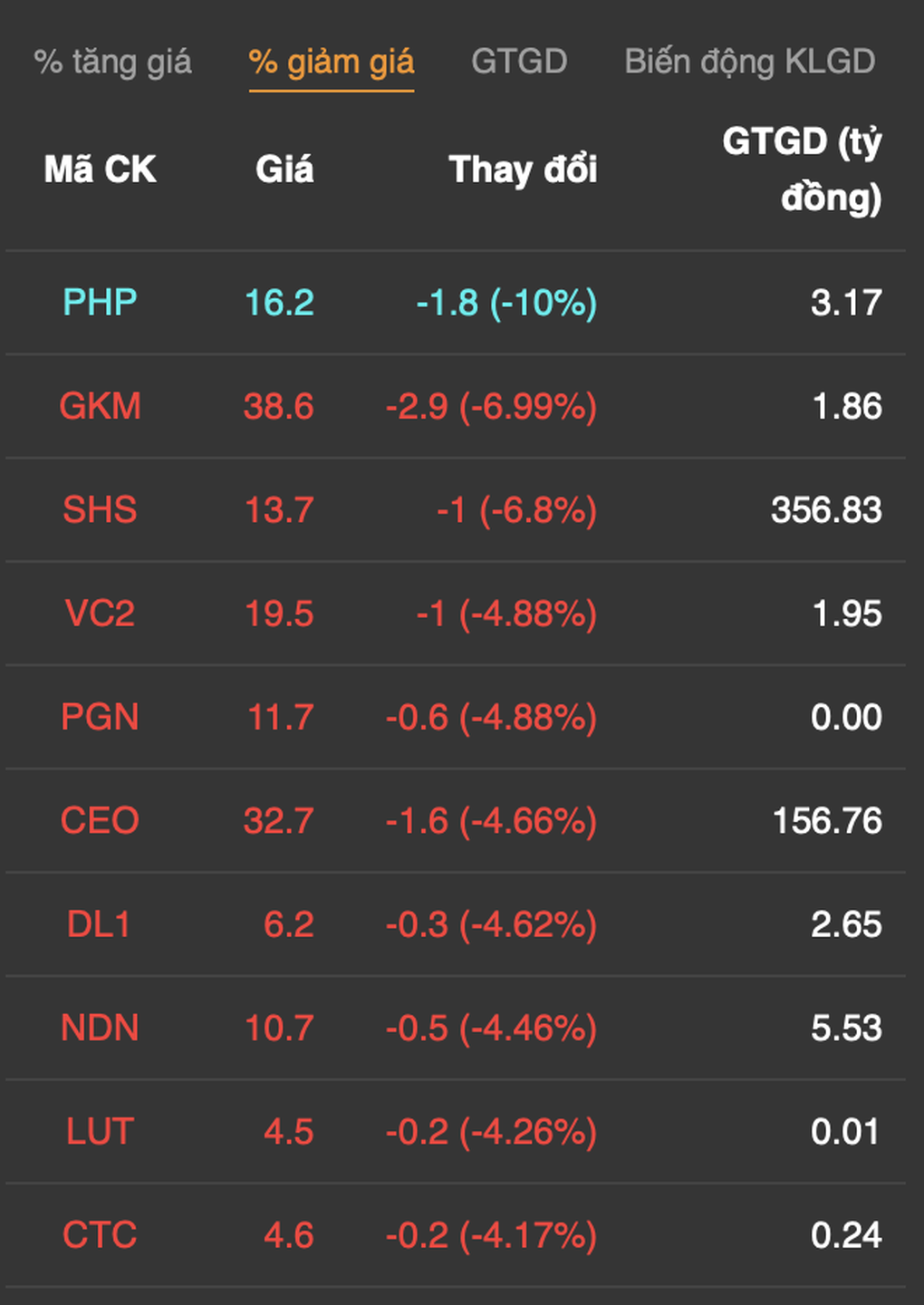This screenshot has height=1305, width=924.
Task: Click the Mã CK column header
Action: click(x=100, y=169)
